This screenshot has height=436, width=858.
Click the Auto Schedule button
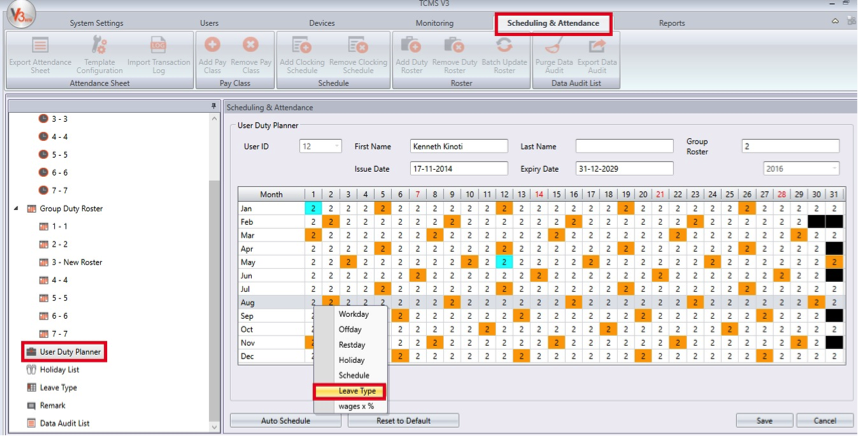point(285,421)
